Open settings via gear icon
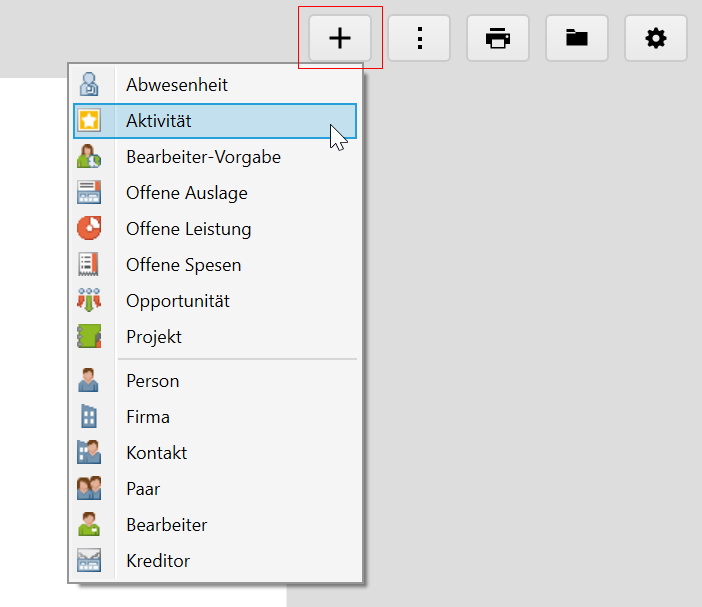 tap(656, 39)
